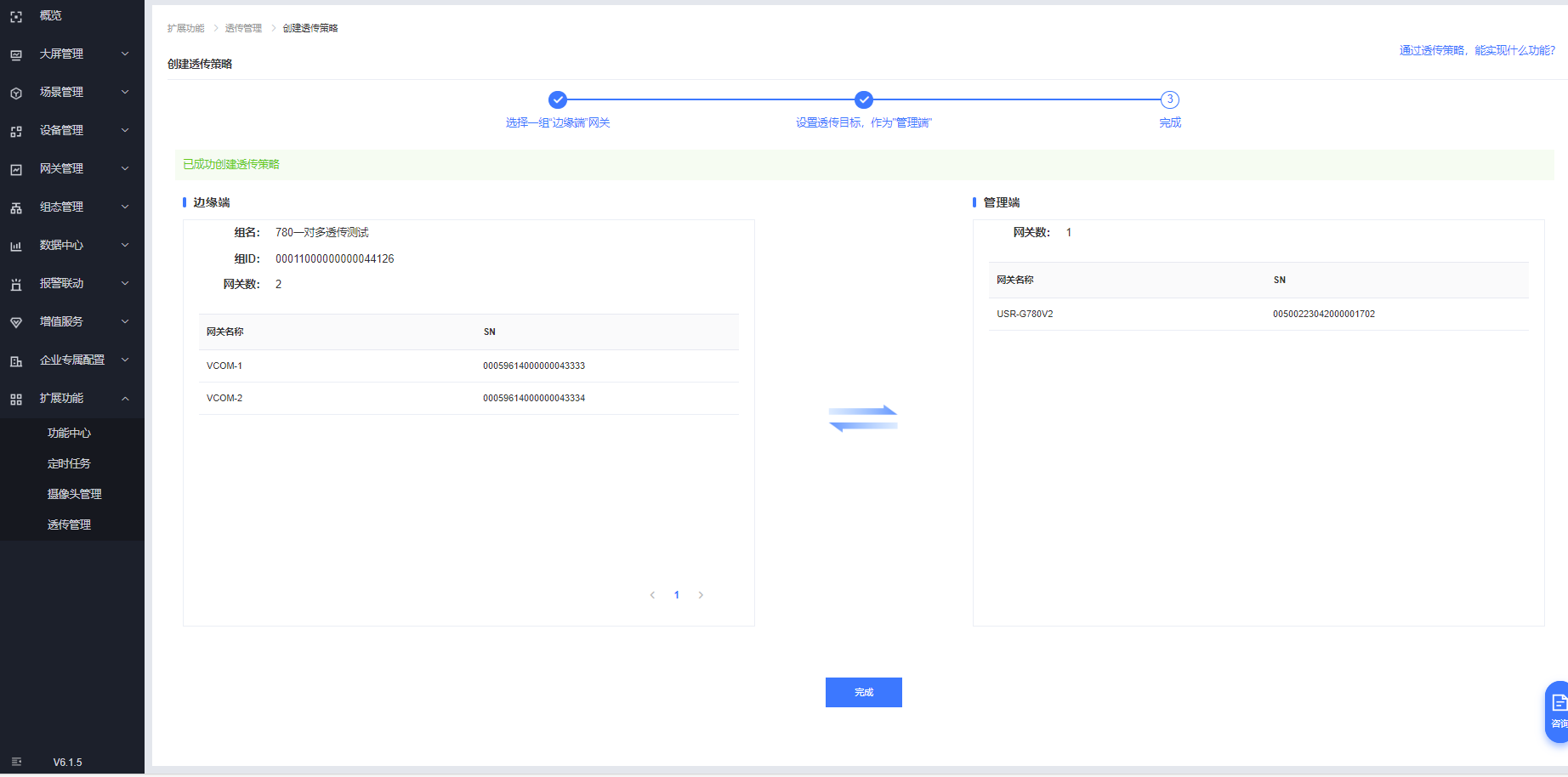Select 摄像头管理 in sidebar
Viewport: 1568px width, 777px height.
tap(74, 494)
